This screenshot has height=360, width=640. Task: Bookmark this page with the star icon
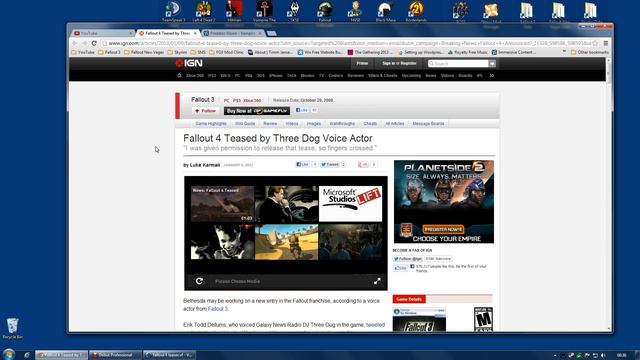click(x=596, y=43)
